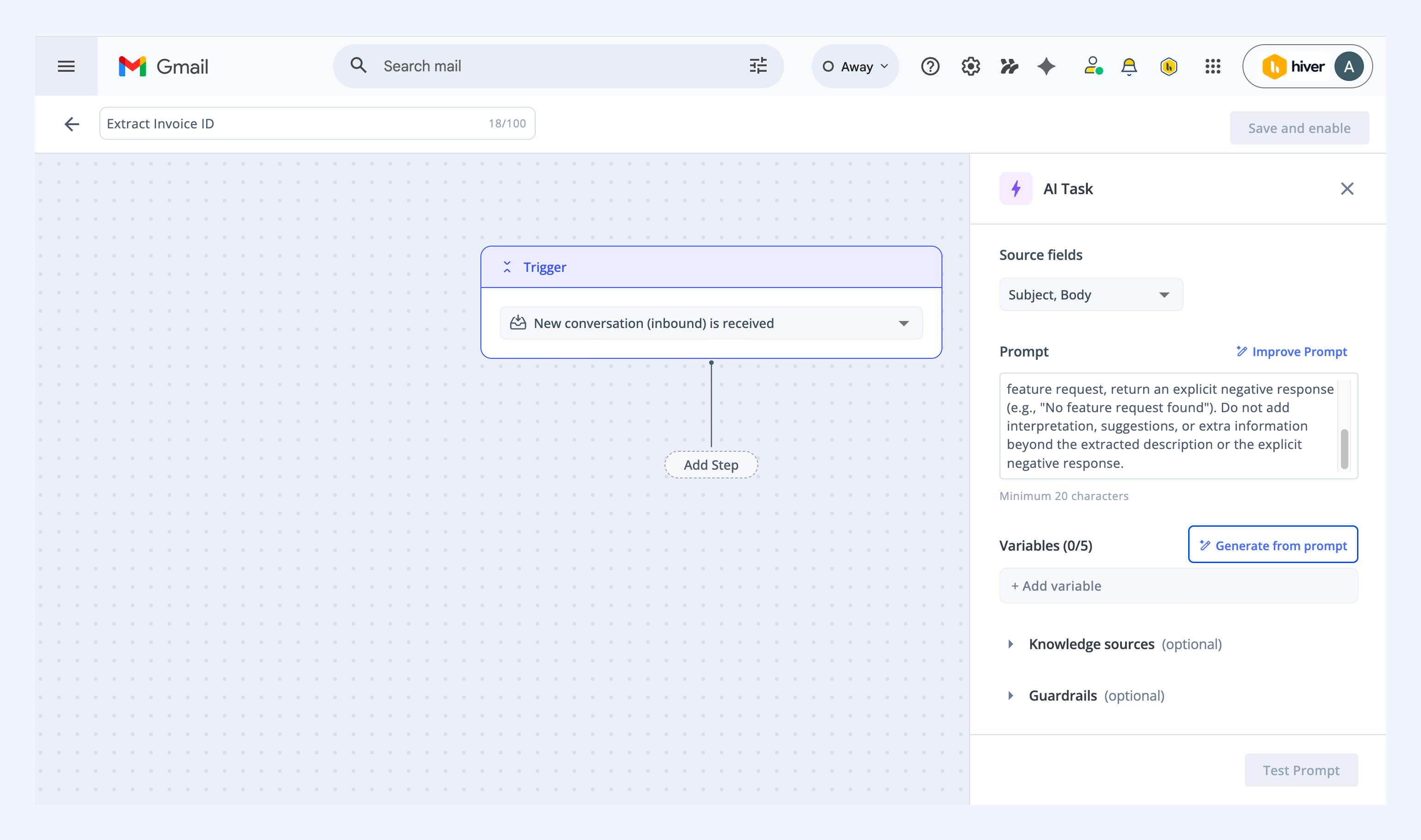
Task: Click Add Step on the canvas
Action: pyautogui.click(x=711, y=465)
